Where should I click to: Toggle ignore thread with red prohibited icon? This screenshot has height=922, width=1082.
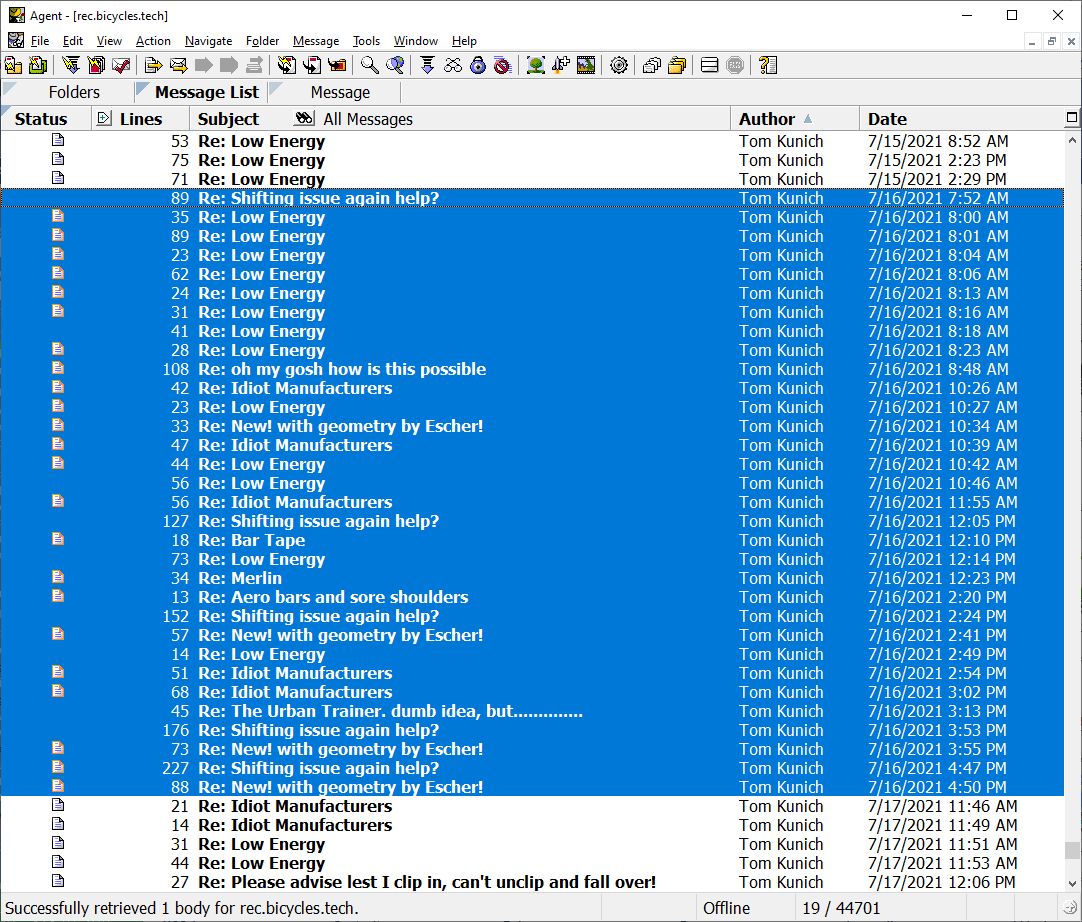pos(502,66)
